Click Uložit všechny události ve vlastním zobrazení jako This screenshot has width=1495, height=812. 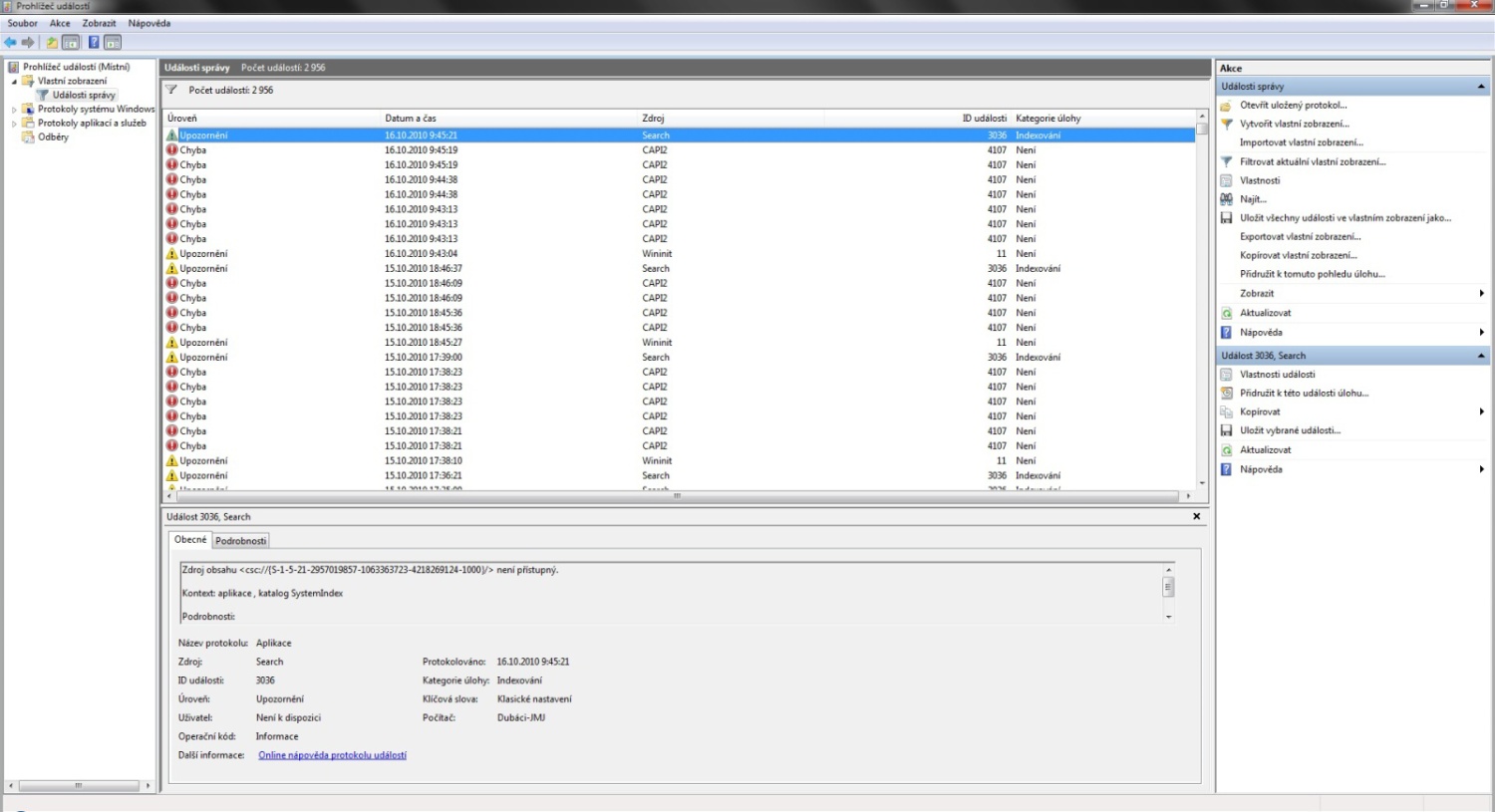pos(1345,217)
